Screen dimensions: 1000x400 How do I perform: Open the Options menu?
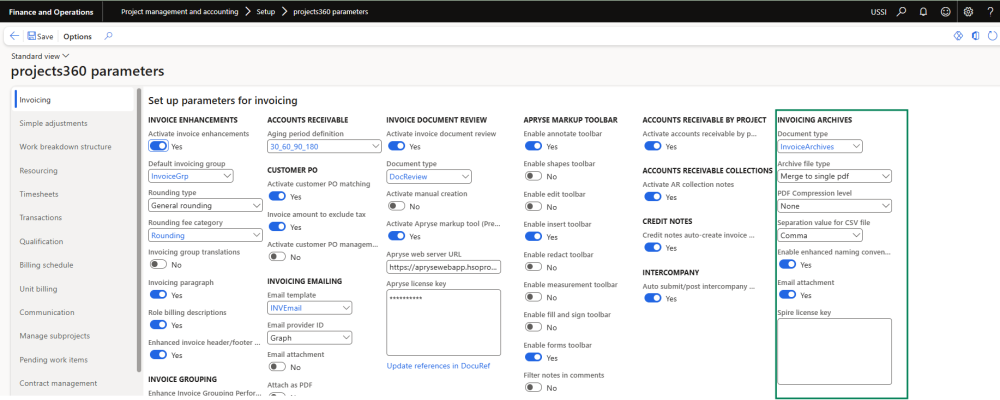tap(78, 36)
